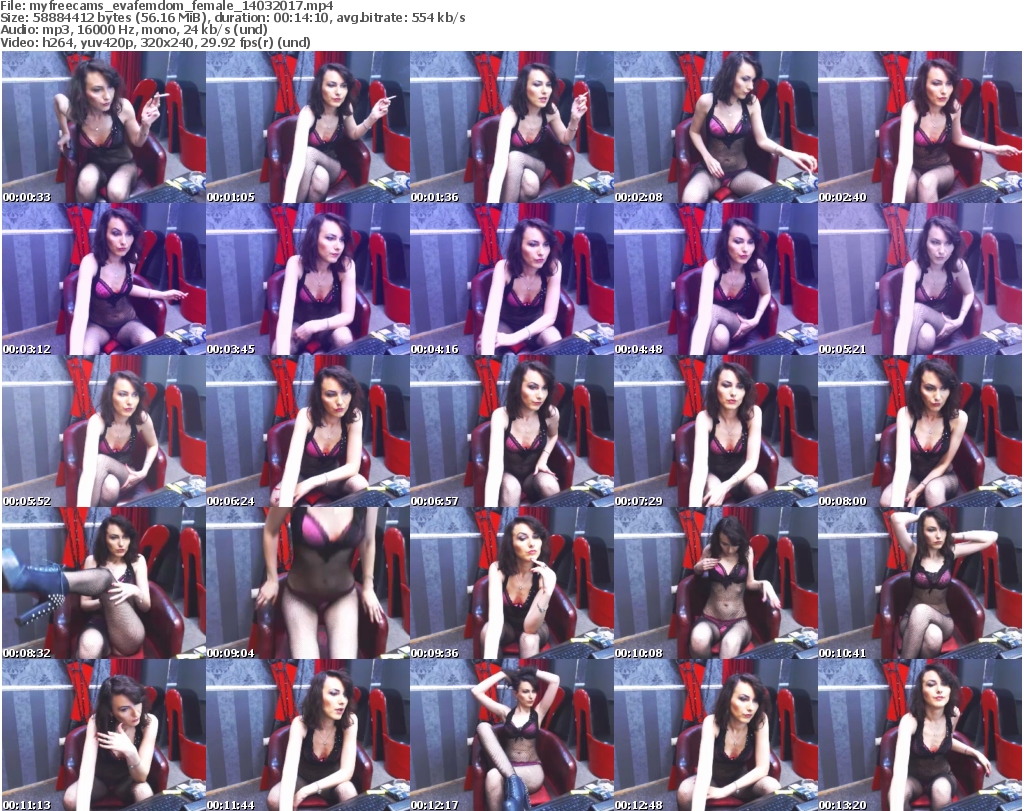Choose the frame stamped 00:02:40
The height and width of the screenshot is (811, 1024).
[920, 127]
